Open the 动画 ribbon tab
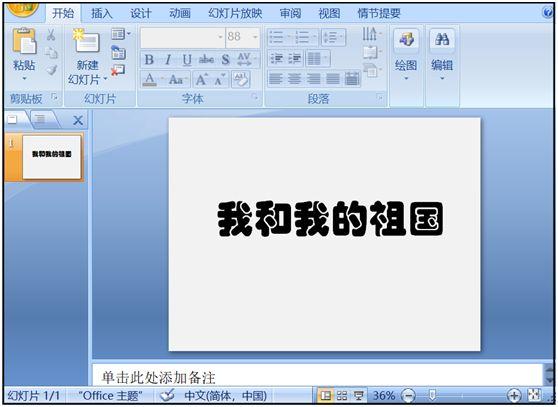This screenshot has height=407, width=558. pyautogui.click(x=180, y=14)
